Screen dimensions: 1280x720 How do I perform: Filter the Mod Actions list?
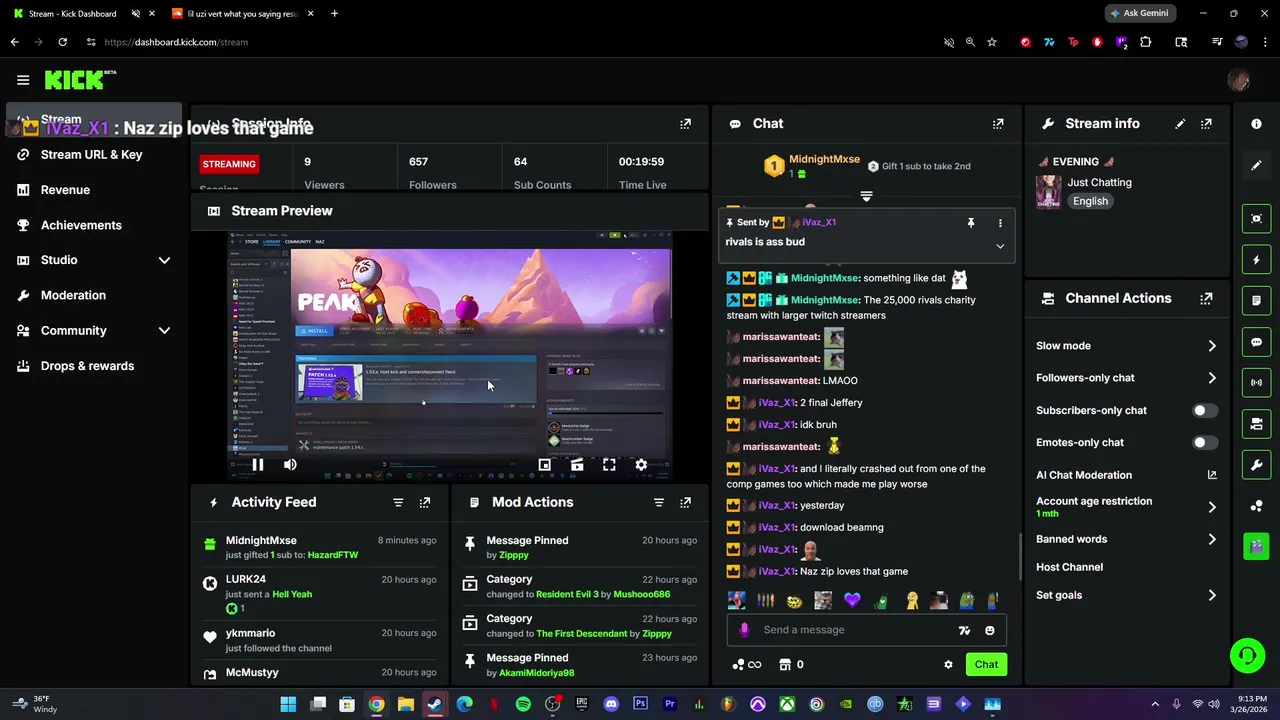[659, 503]
